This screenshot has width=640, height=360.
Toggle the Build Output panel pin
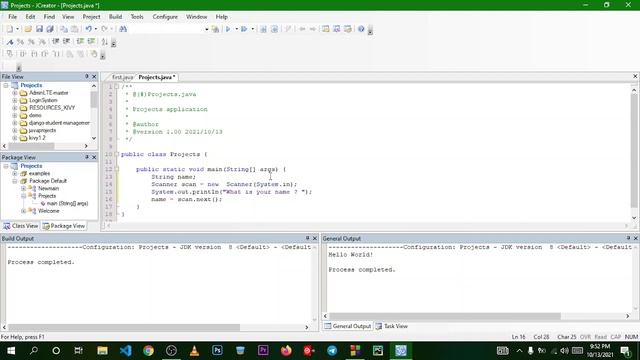pyautogui.click(x=307, y=238)
